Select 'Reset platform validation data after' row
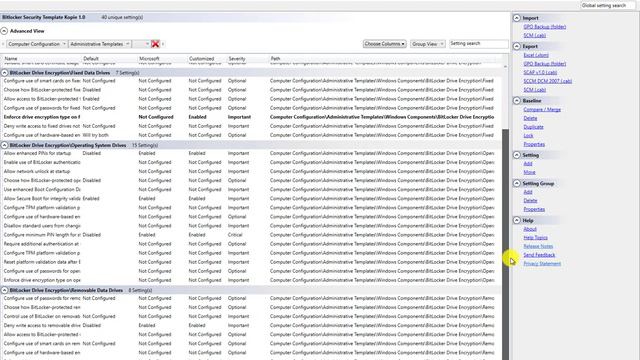The height and width of the screenshot is (360, 640). pyautogui.click(x=250, y=262)
